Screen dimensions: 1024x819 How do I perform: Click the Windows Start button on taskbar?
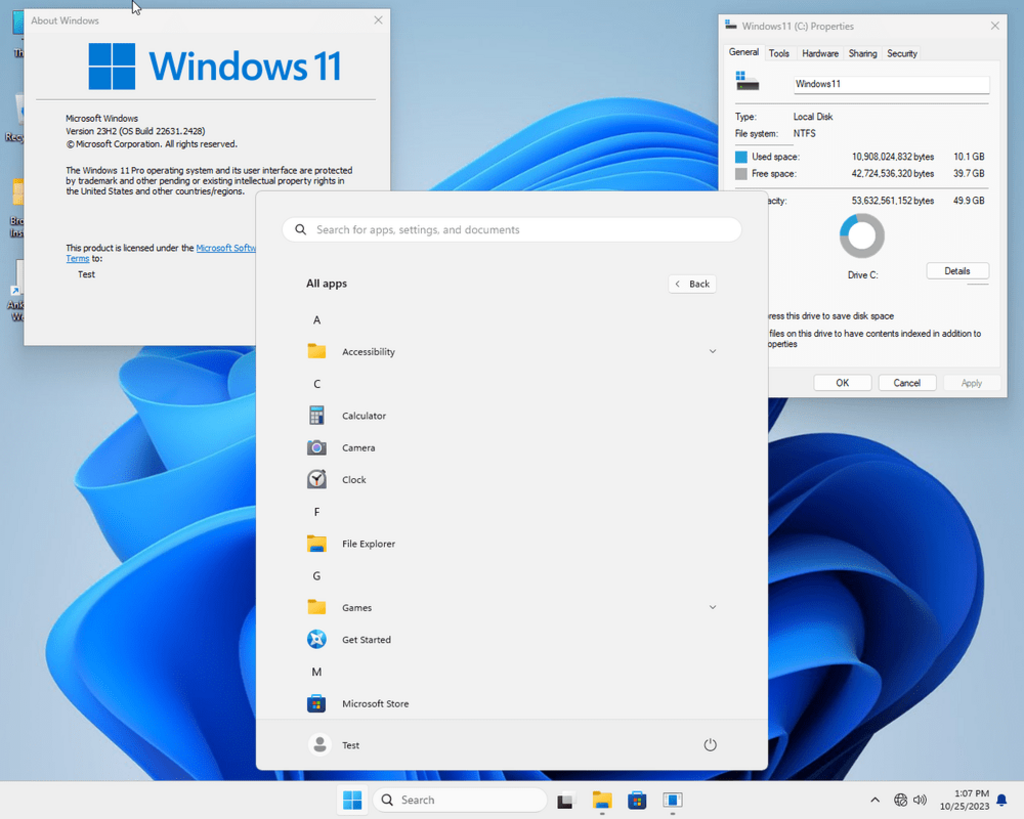pyautogui.click(x=353, y=799)
